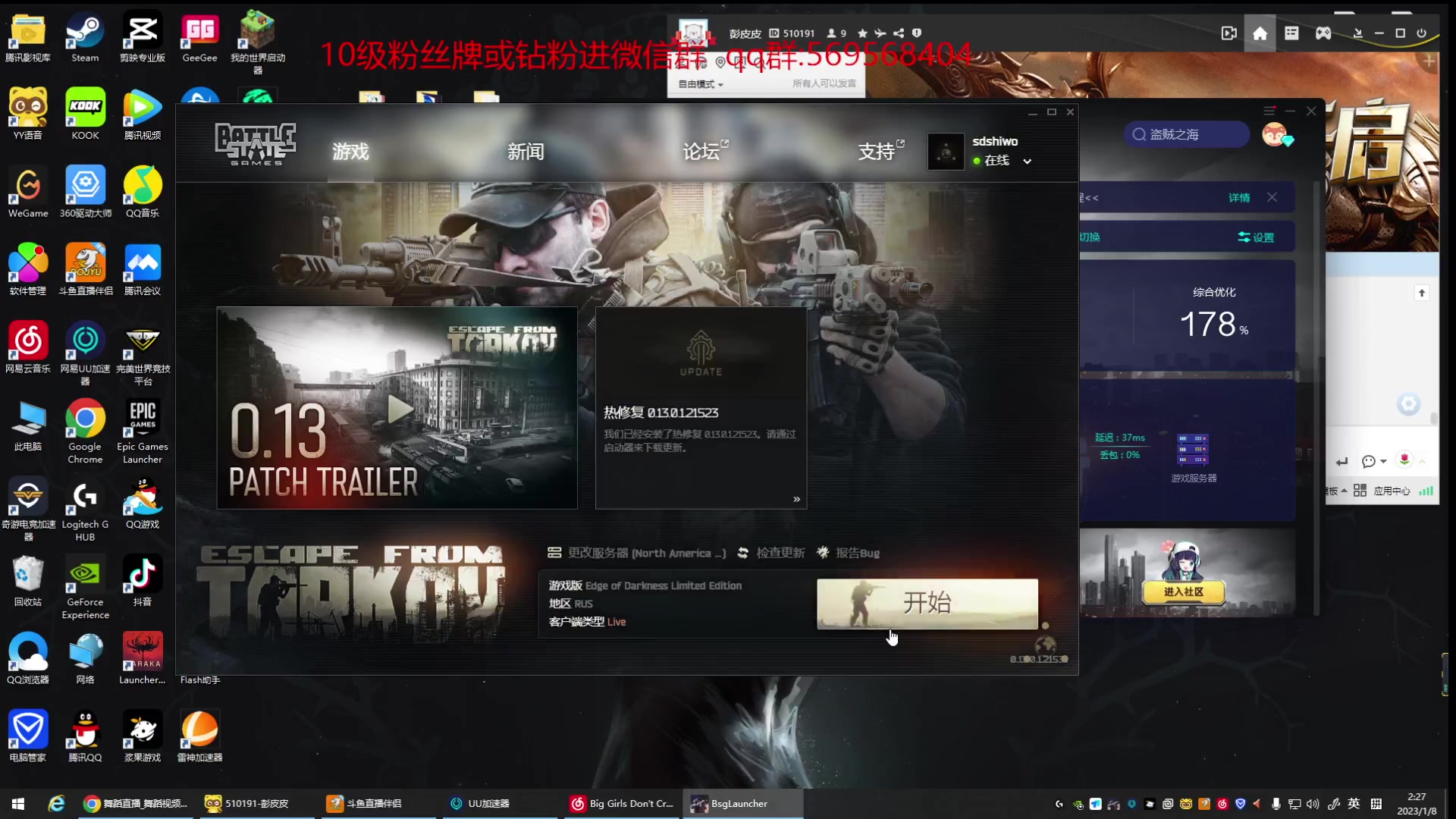Play the 0.13 Patch Trailer video
Screen dimensions: 1456x819
pos(400,409)
